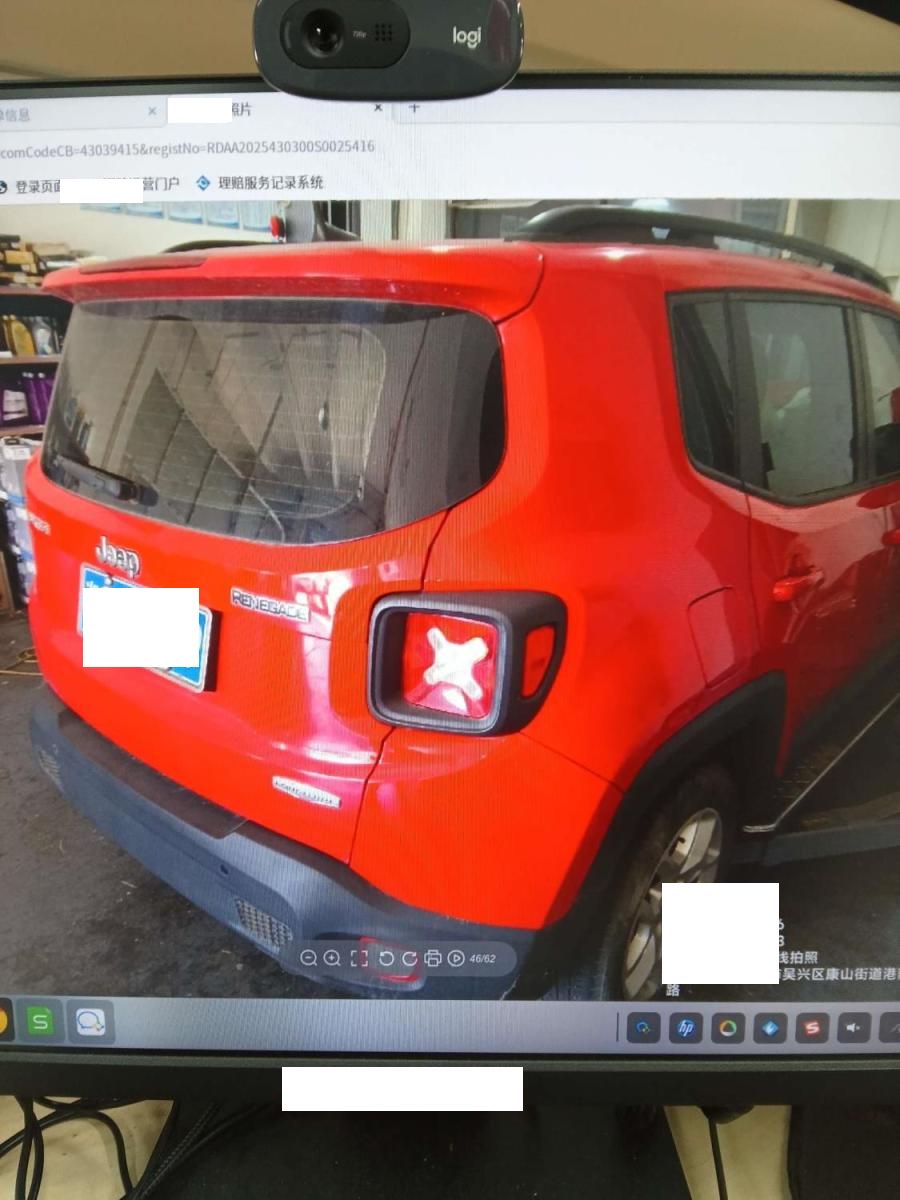Rotate the photo counterclockwise
Screen dimensions: 900x1200
(386, 958)
